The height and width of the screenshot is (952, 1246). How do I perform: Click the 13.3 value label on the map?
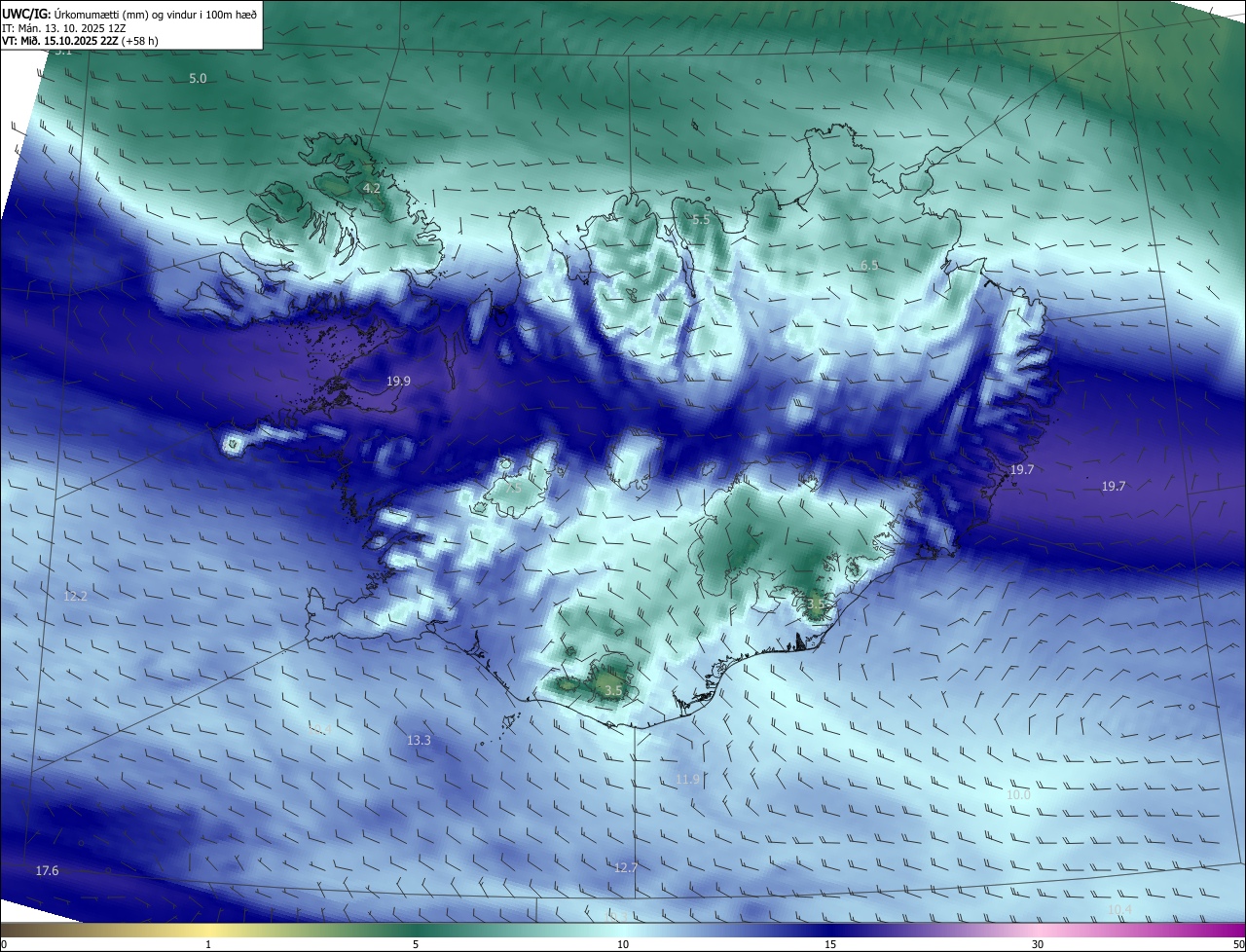[x=419, y=741]
